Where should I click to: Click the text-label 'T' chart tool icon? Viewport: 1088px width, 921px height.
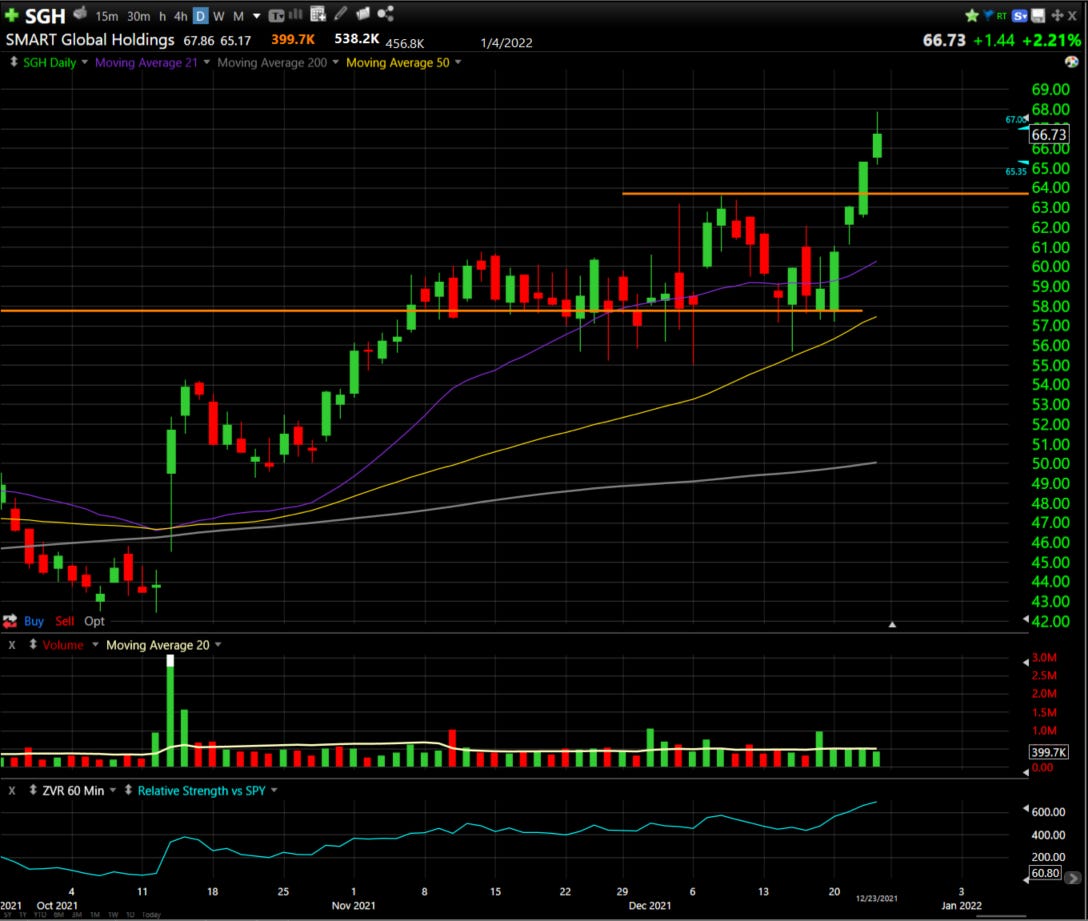[275, 15]
